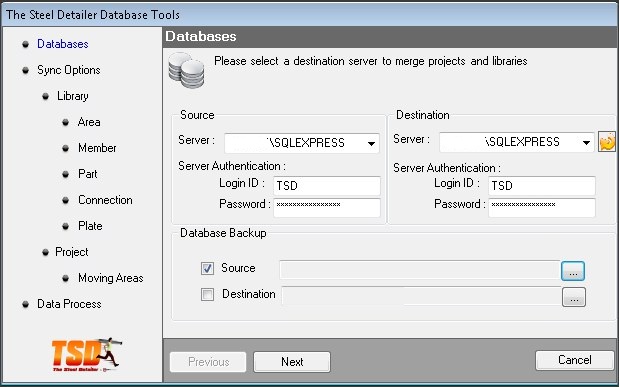Enable the Destination backup checkbox
This screenshot has width=619, height=387.
(x=207, y=294)
